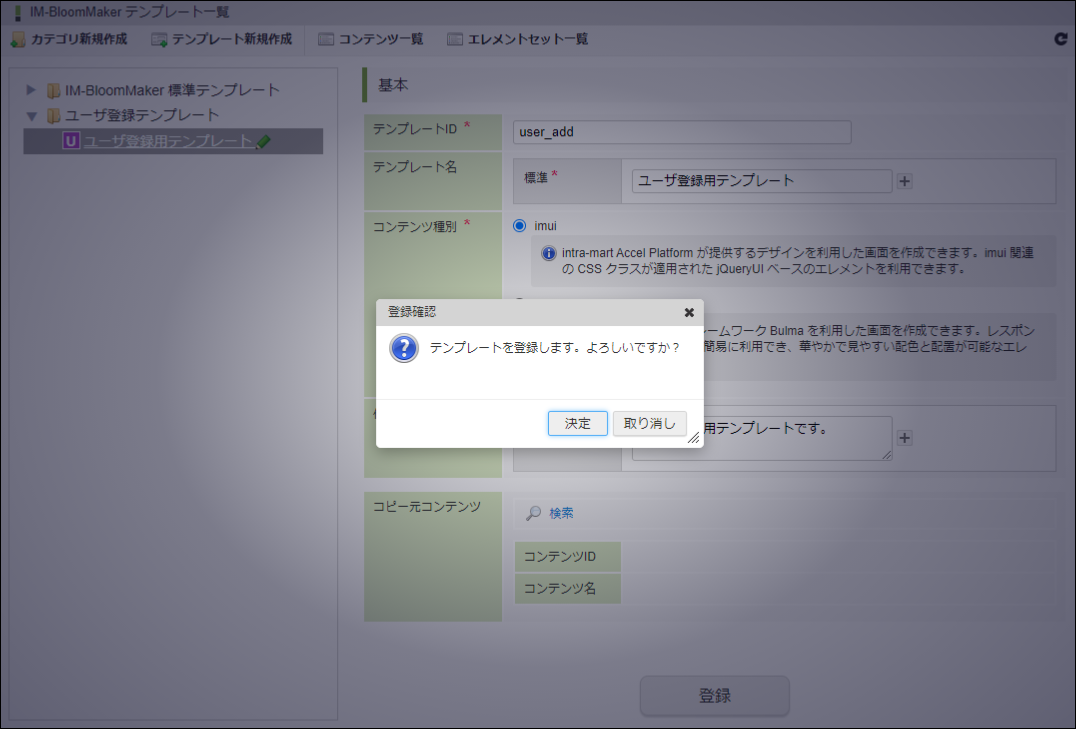
Task: Click the 登録確認 dialog title text
Action: tap(412, 312)
